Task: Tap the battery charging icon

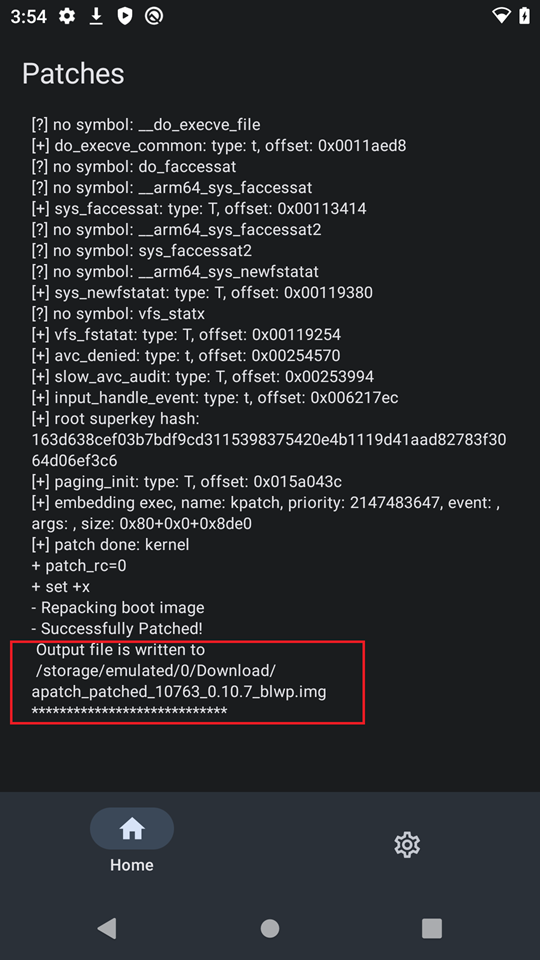Action: (x=525, y=16)
